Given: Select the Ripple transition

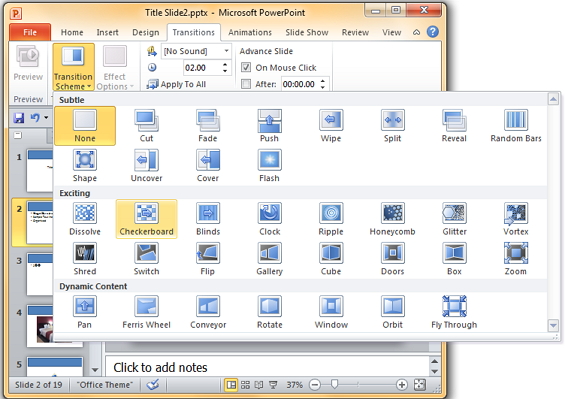Looking at the screenshot, I should 331,219.
